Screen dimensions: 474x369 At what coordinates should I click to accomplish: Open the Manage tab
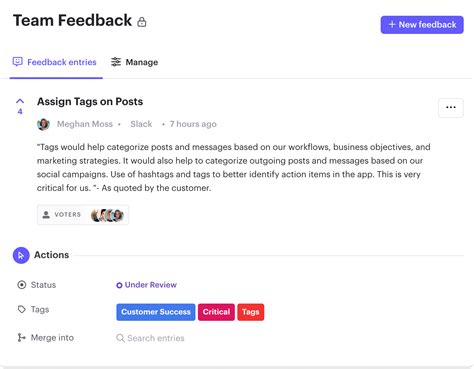tap(135, 62)
